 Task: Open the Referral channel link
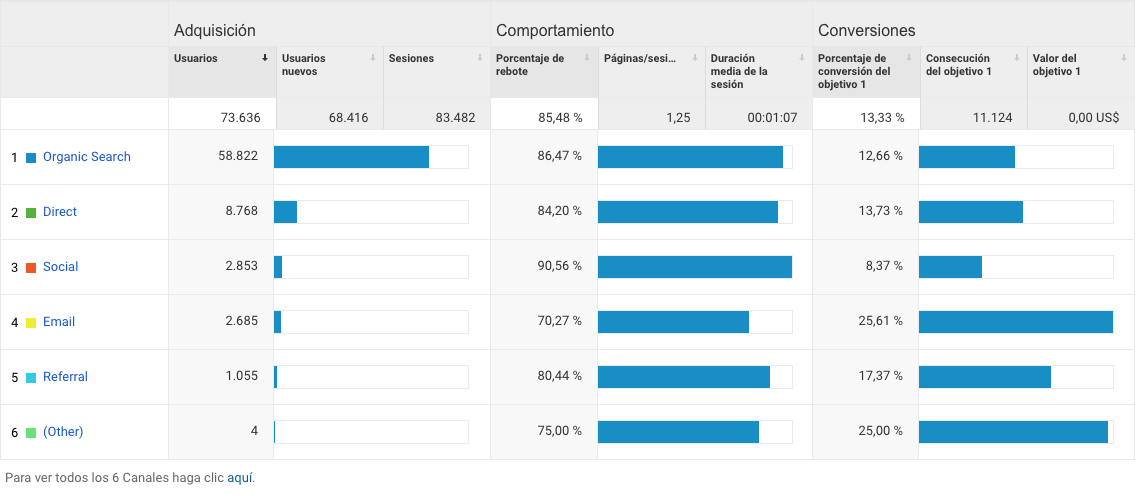65,377
